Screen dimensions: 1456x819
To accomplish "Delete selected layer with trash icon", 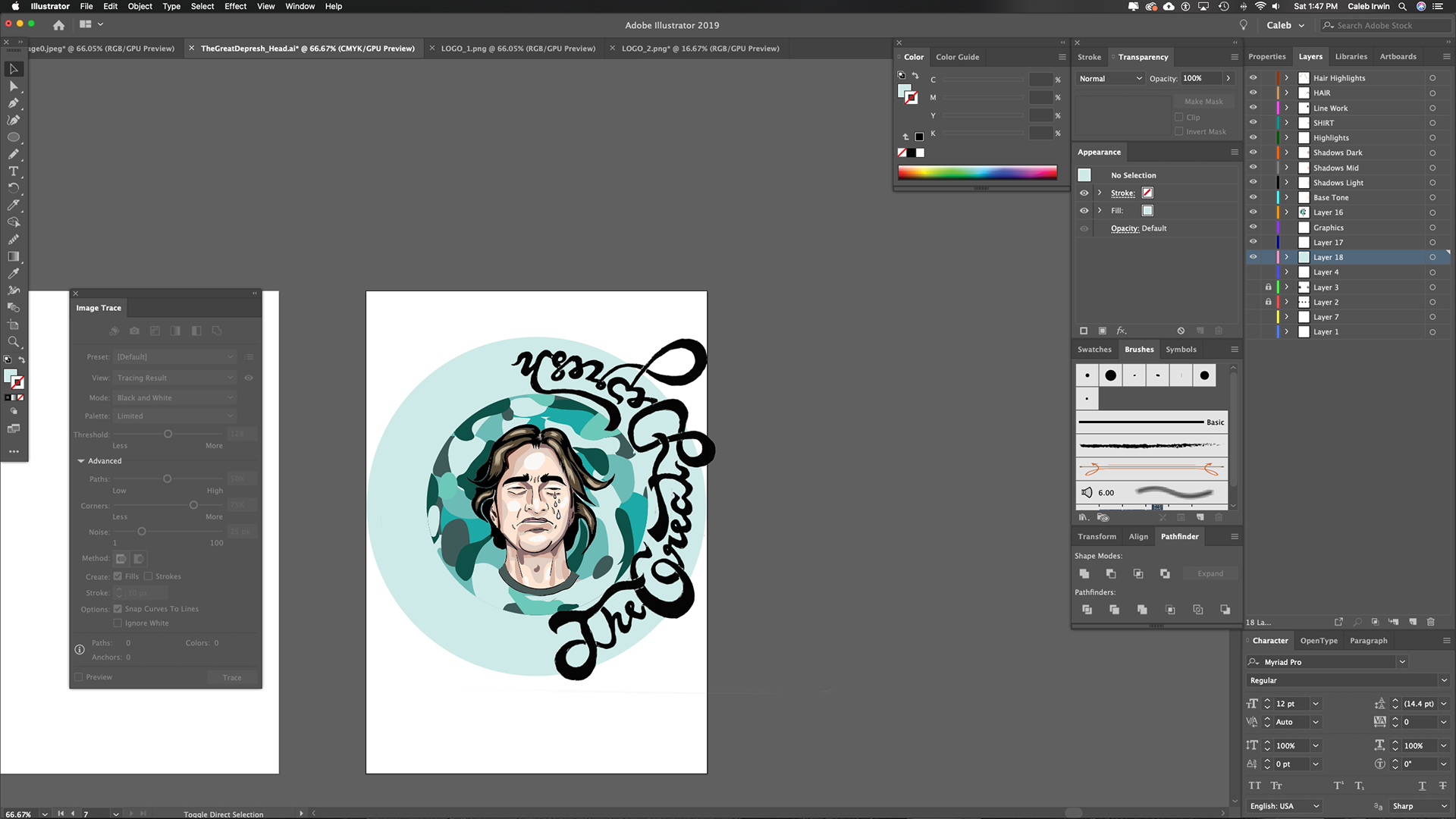I will pos(1431,622).
